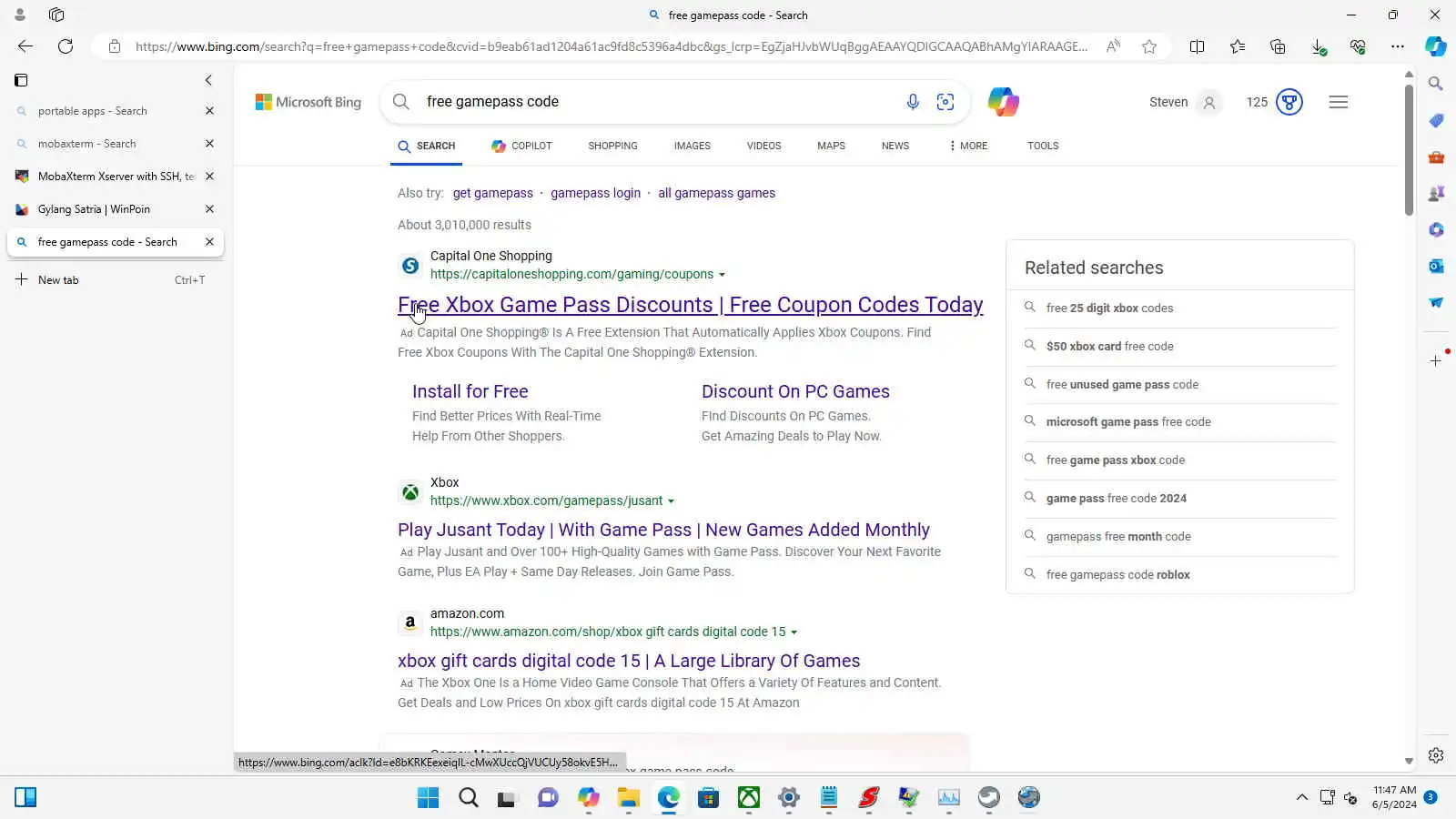Select the NEWS search tab
This screenshot has height=819, width=1456.
point(895,146)
